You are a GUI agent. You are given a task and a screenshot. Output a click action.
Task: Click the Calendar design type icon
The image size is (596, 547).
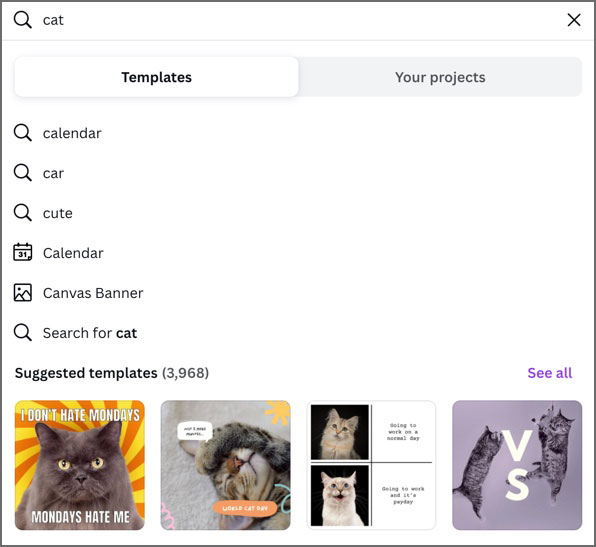[22, 252]
